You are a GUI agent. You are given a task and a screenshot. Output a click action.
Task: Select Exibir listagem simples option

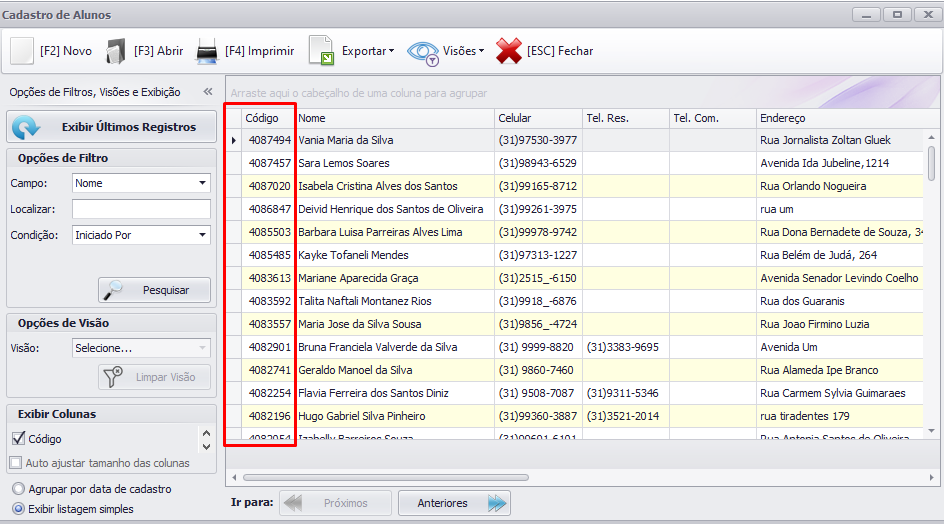point(18,509)
